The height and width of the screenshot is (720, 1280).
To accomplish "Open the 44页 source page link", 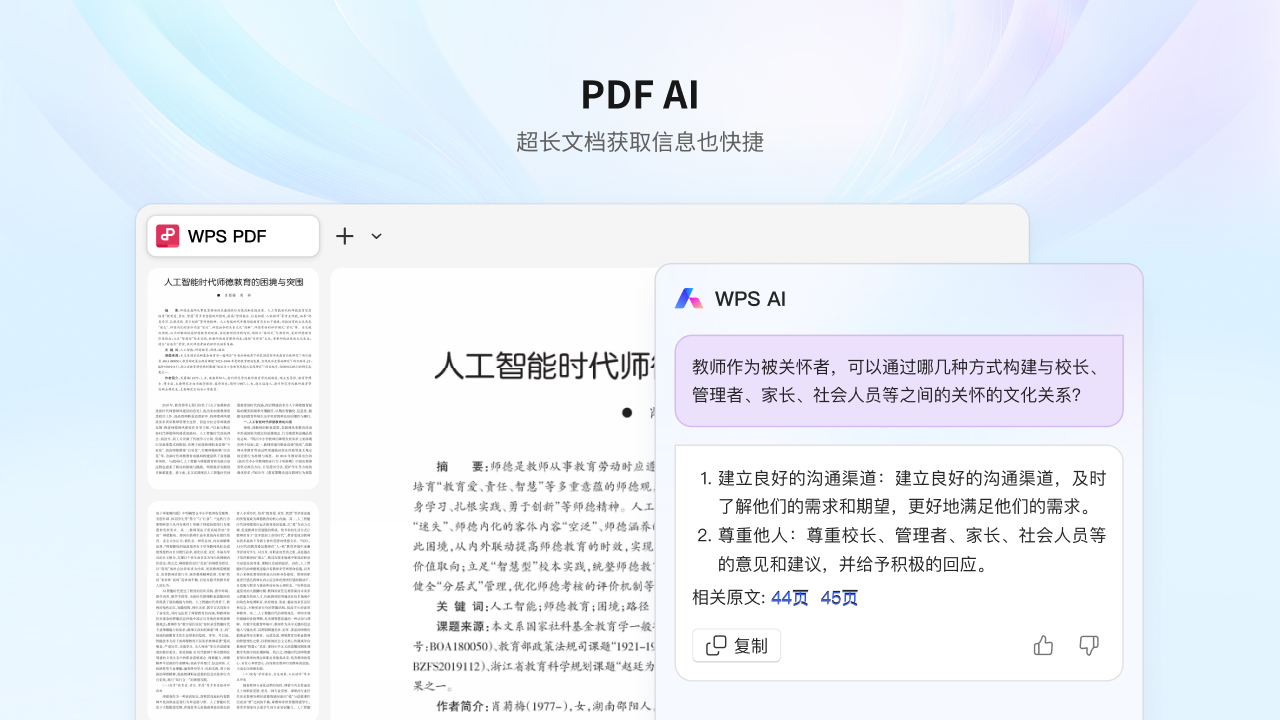I will (789, 597).
